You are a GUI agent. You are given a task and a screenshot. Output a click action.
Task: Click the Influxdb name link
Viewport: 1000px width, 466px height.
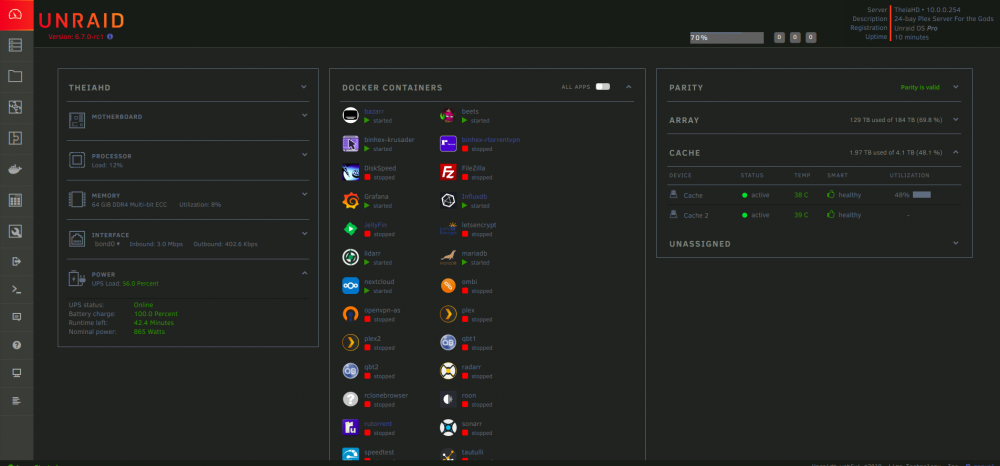(x=474, y=196)
